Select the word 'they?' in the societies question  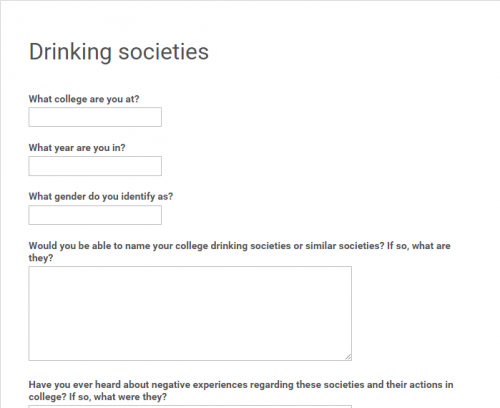tap(41, 258)
